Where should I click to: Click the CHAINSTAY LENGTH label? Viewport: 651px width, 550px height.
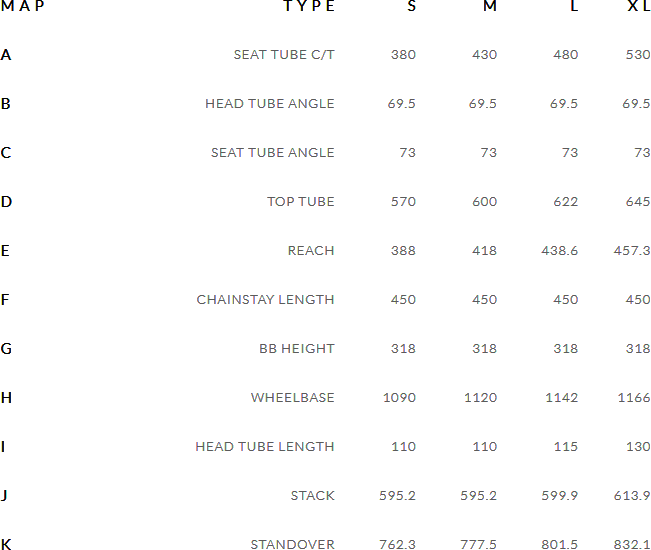coord(265,300)
